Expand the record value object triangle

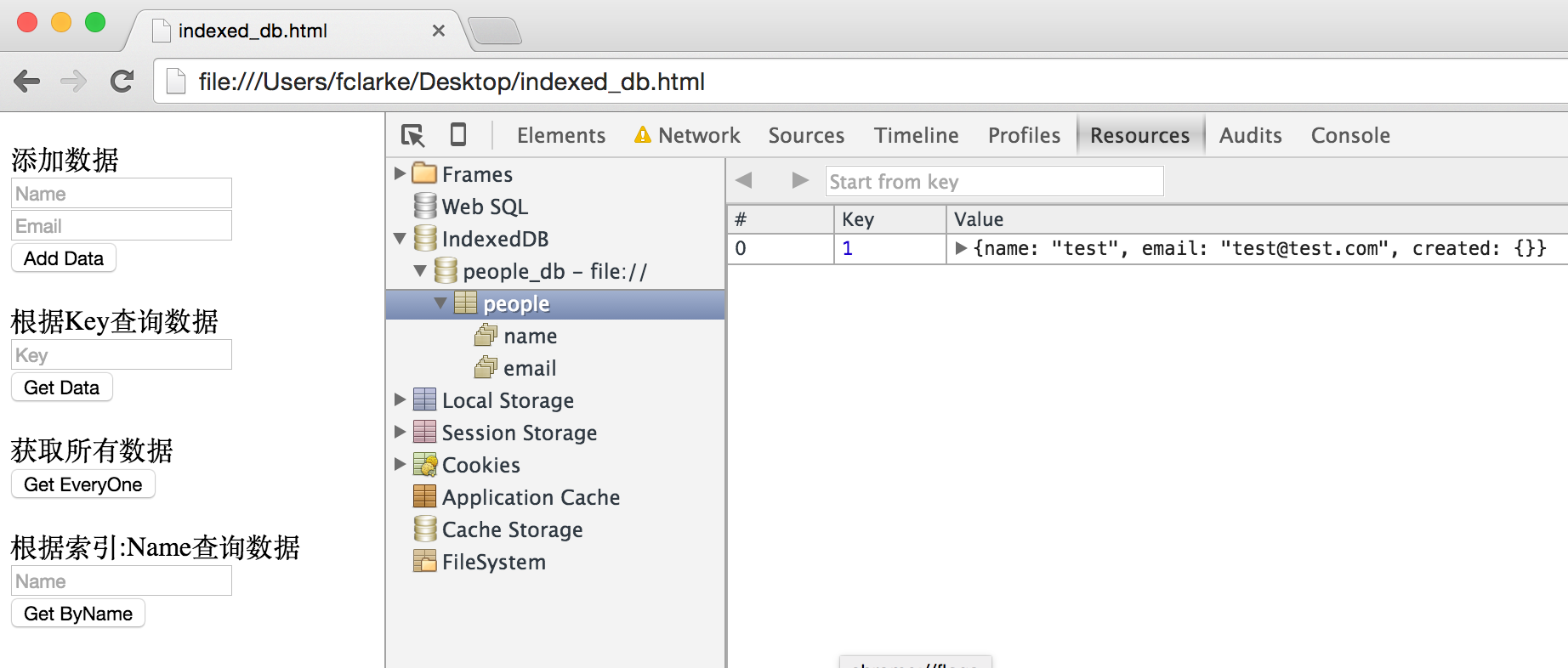coord(961,248)
